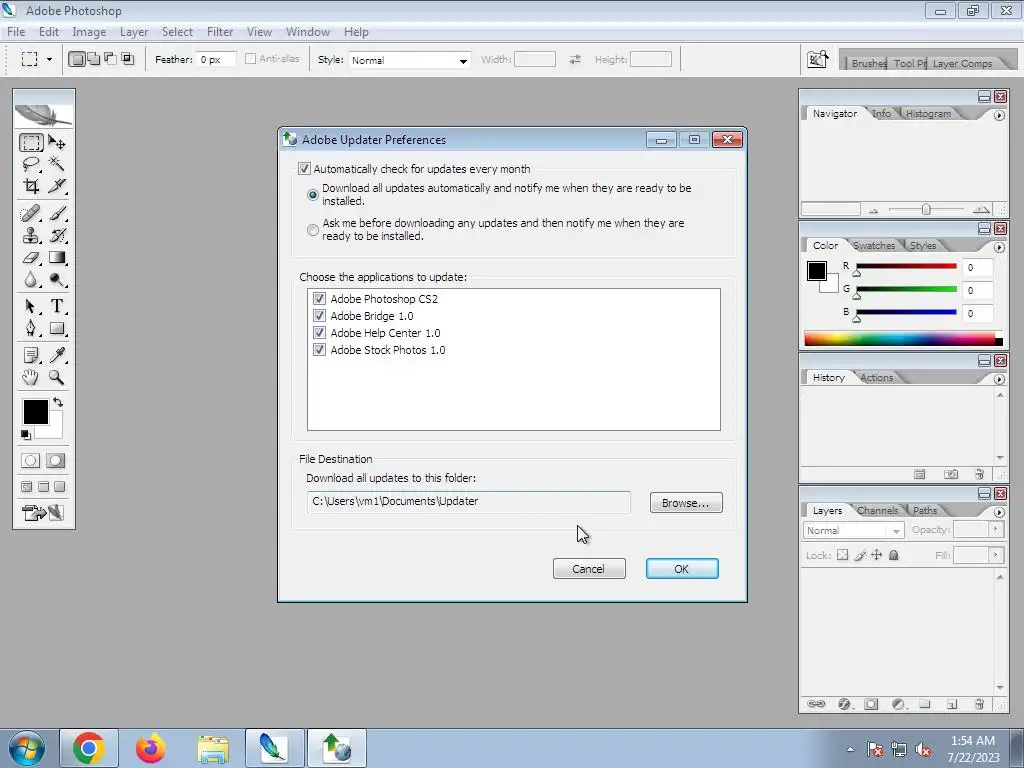Select the Eyedropper tool
Viewport: 1024px width, 768px height.
click(57, 355)
